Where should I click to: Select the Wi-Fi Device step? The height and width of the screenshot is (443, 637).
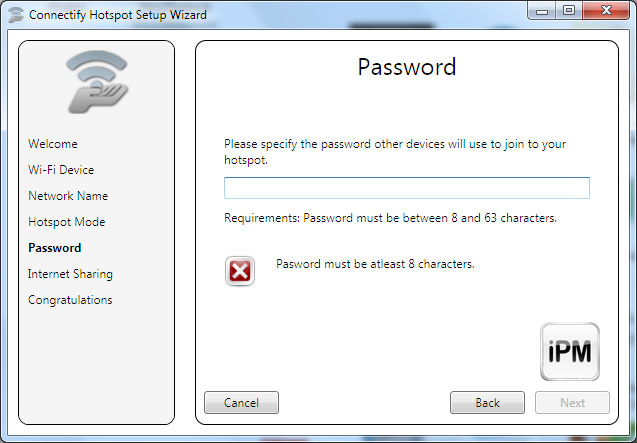click(x=61, y=170)
